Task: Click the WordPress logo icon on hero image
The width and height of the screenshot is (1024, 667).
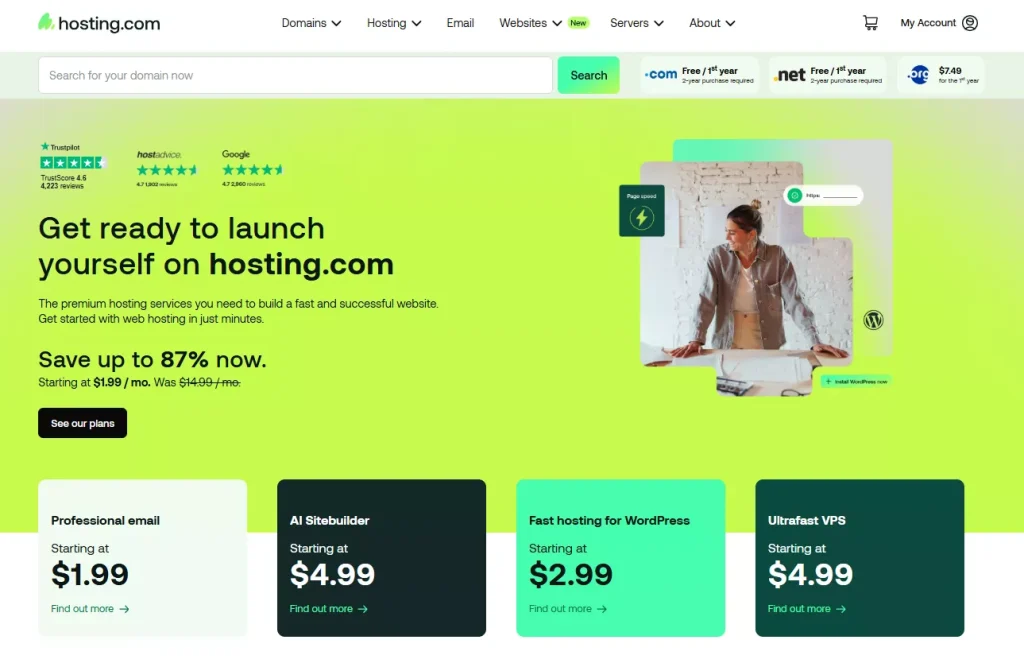Action: tap(873, 320)
